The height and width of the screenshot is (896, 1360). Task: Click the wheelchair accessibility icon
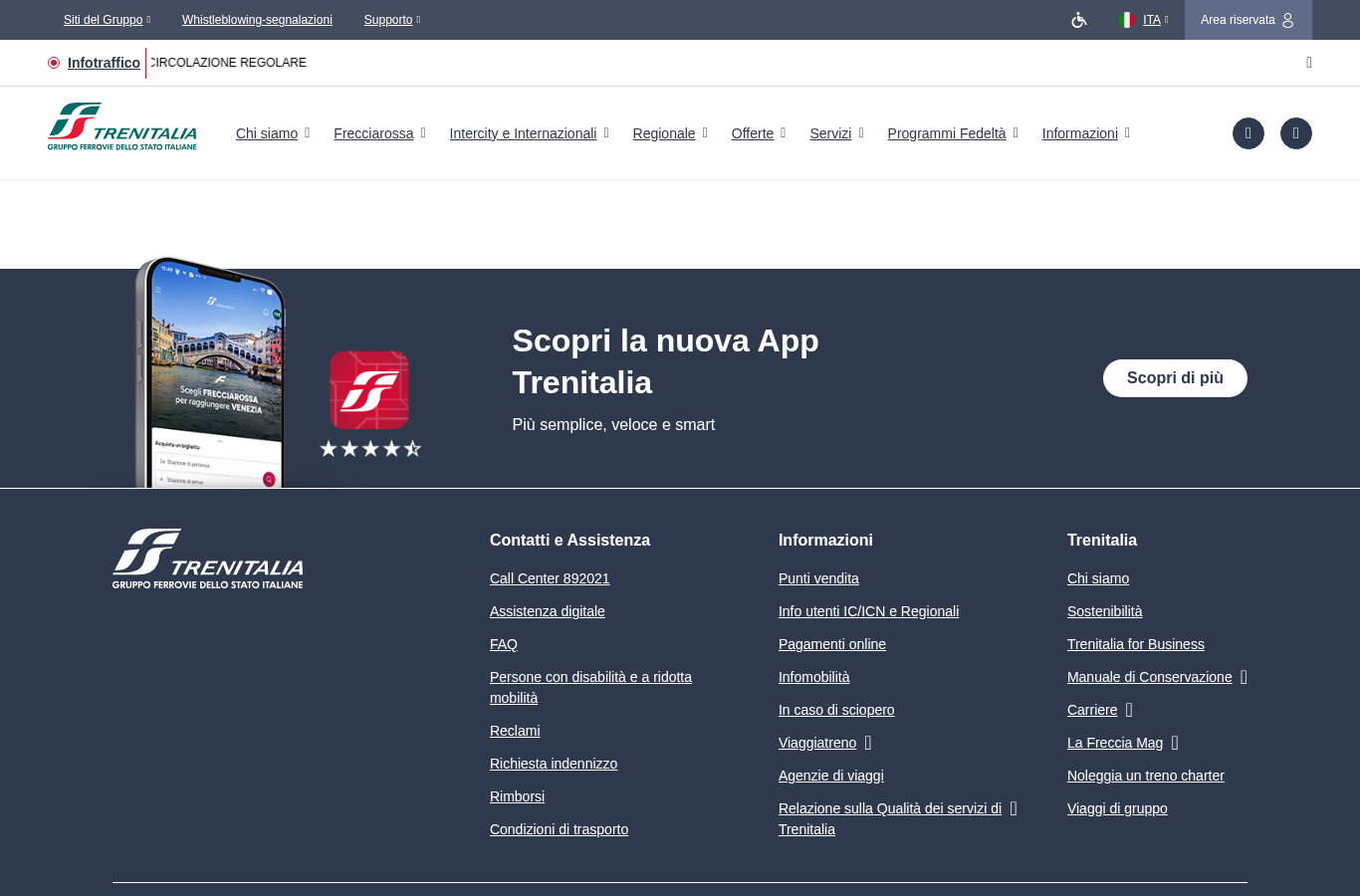tap(1079, 20)
